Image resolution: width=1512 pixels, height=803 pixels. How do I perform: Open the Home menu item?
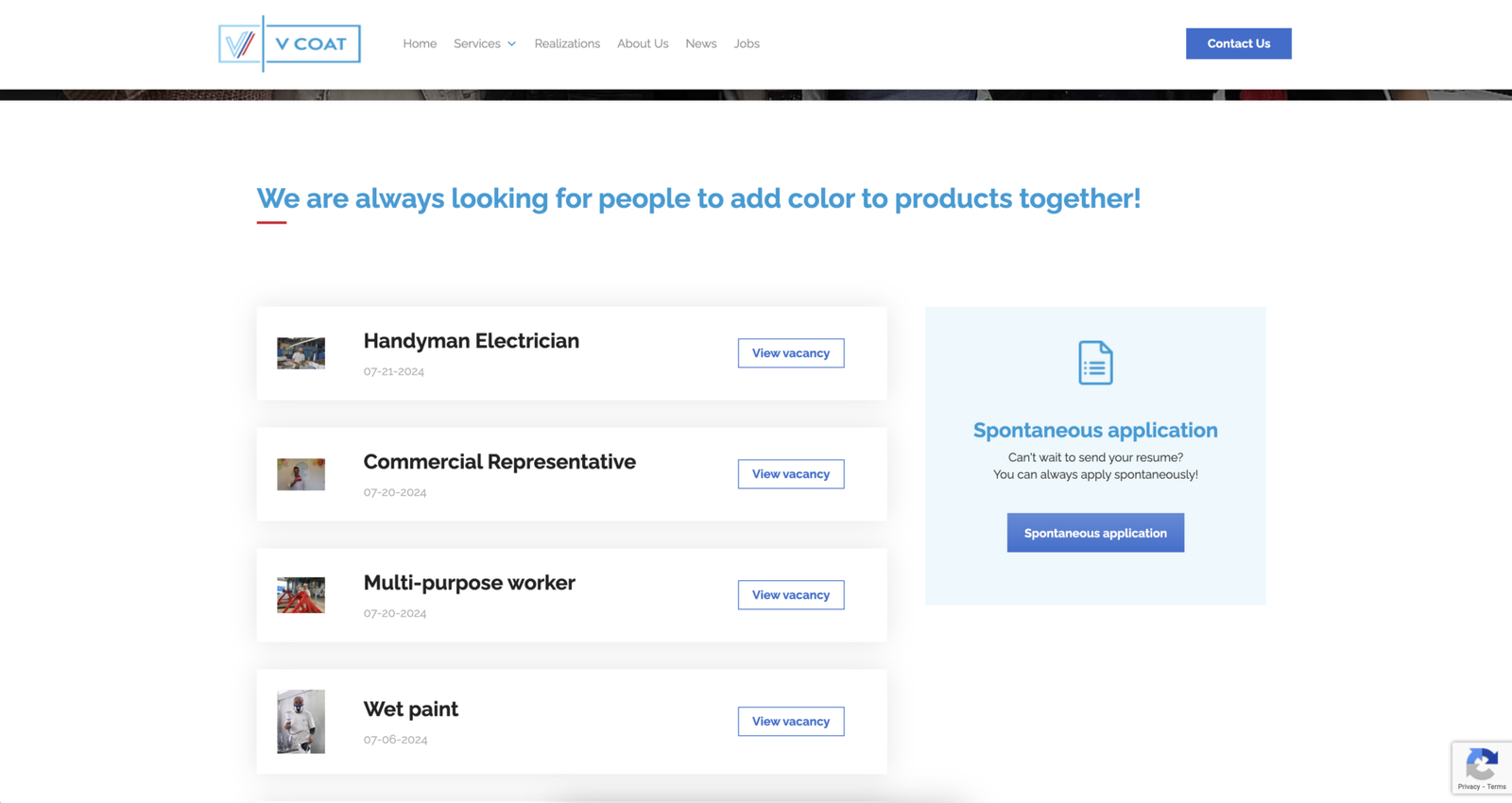pos(420,43)
